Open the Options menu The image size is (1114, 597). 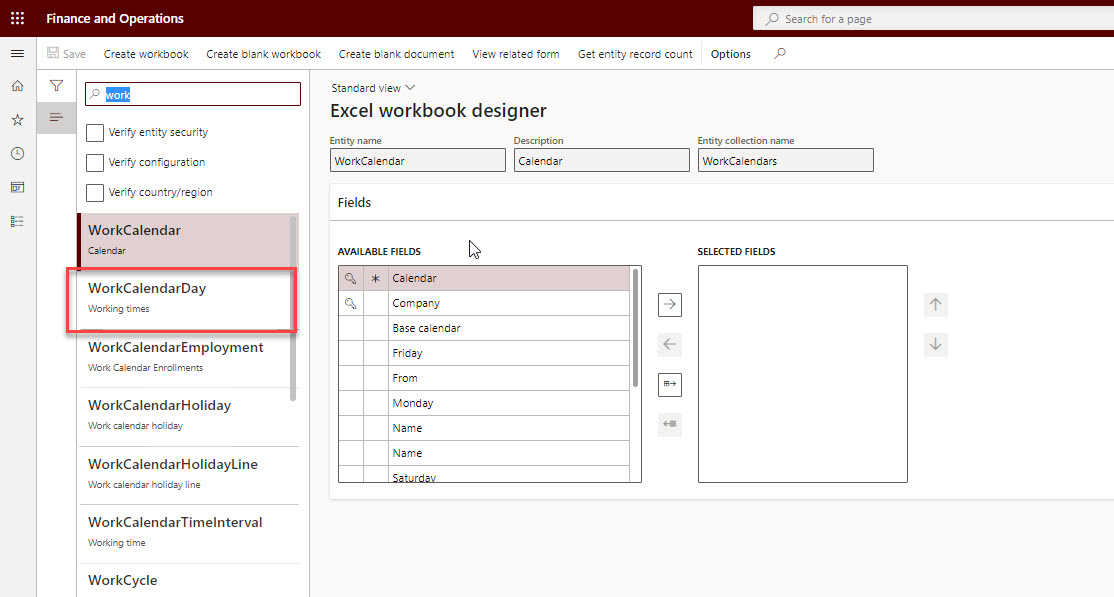point(730,54)
